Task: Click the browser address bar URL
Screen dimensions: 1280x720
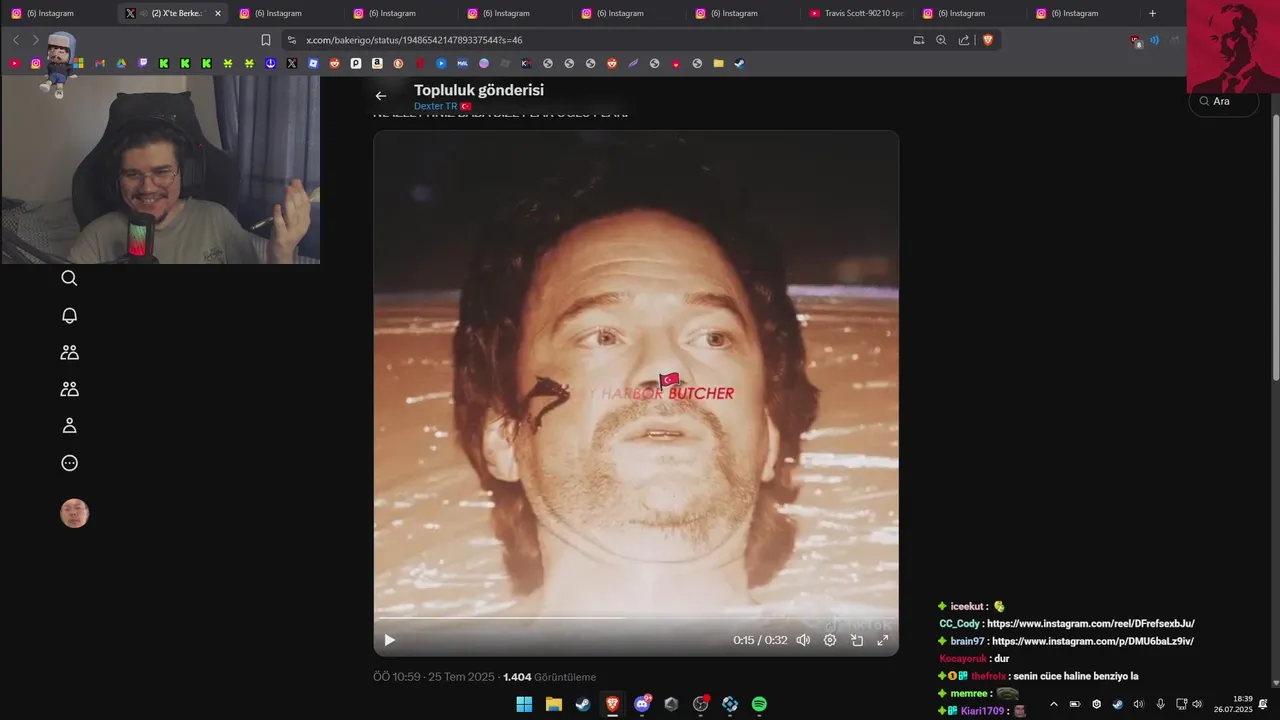Action: click(x=414, y=40)
